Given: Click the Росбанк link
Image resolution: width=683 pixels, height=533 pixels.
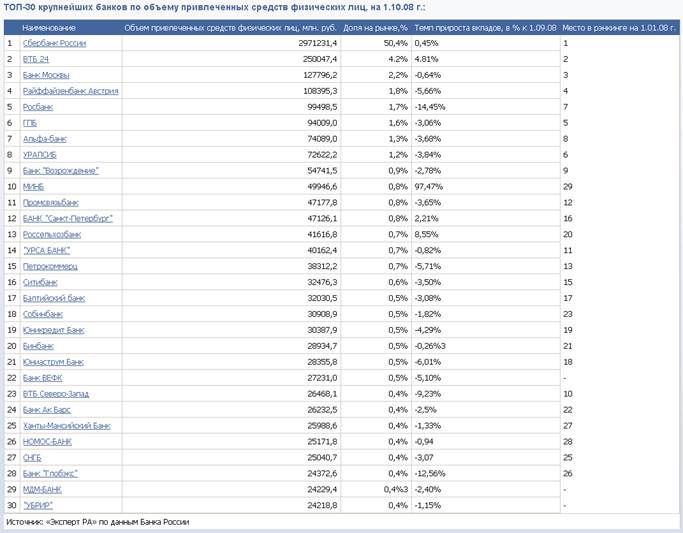Looking at the screenshot, I should point(38,107).
